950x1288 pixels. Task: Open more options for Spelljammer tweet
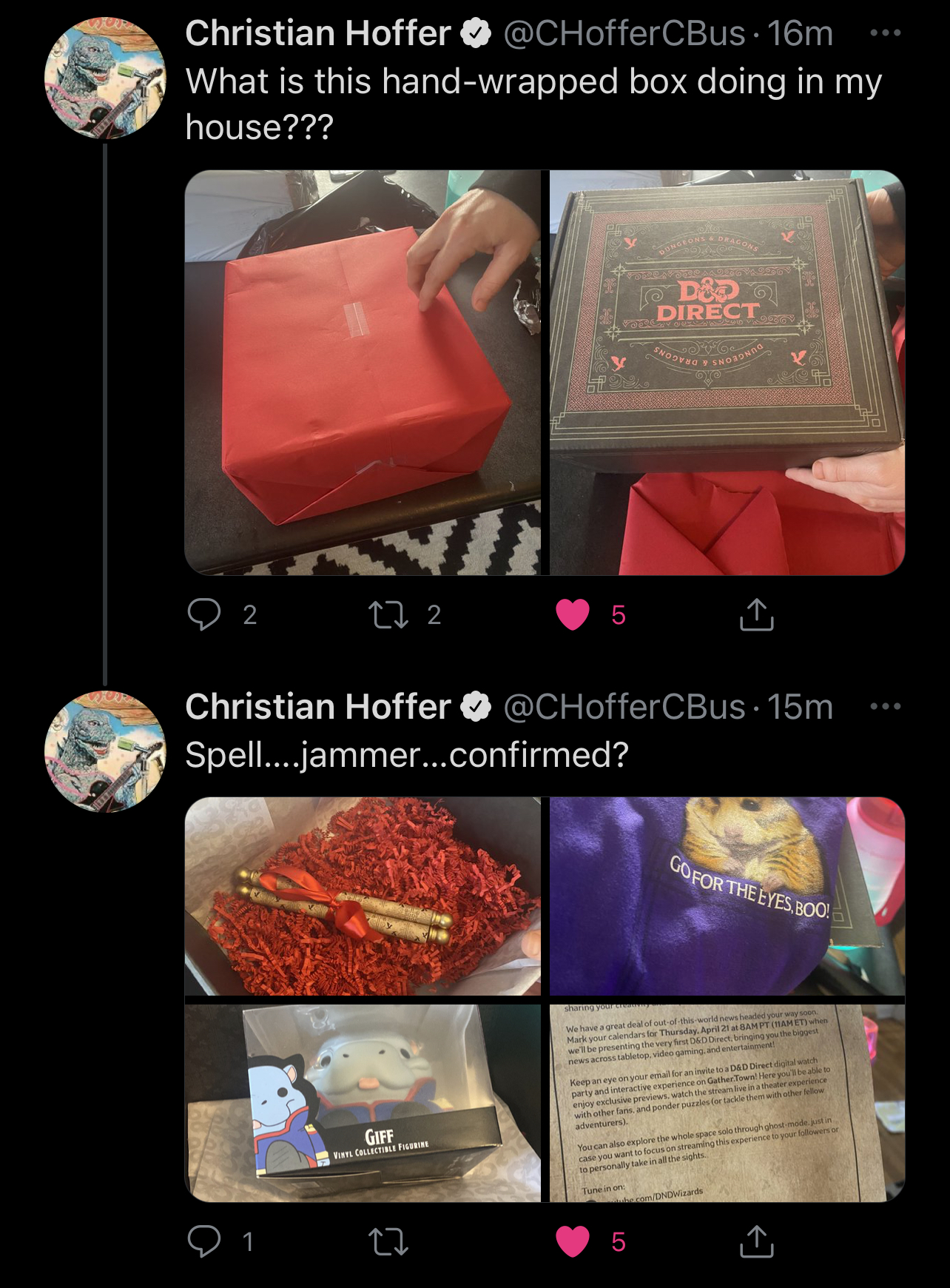(x=886, y=706)
